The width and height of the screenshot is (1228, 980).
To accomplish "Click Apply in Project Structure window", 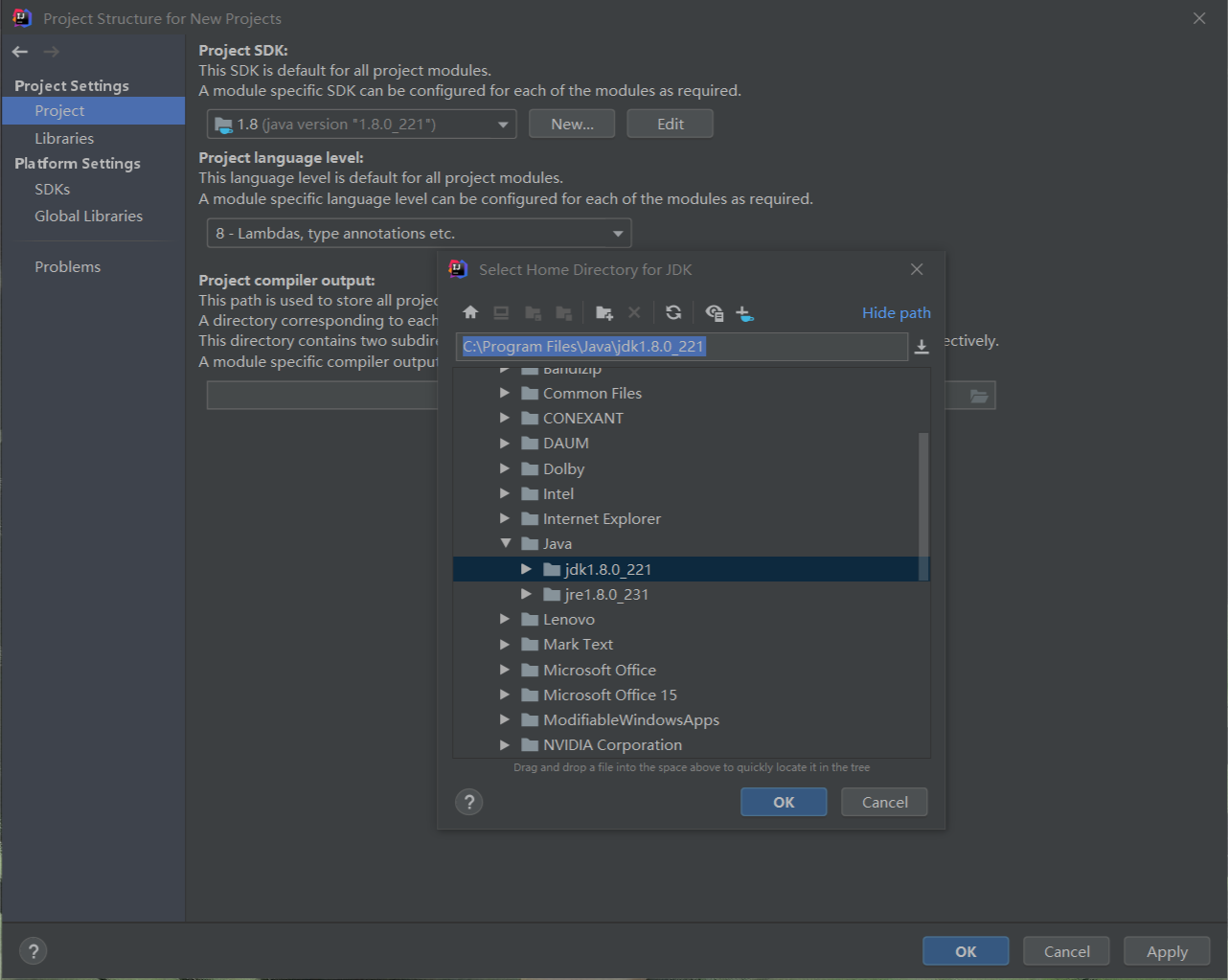I will (x=1167, y=951).
